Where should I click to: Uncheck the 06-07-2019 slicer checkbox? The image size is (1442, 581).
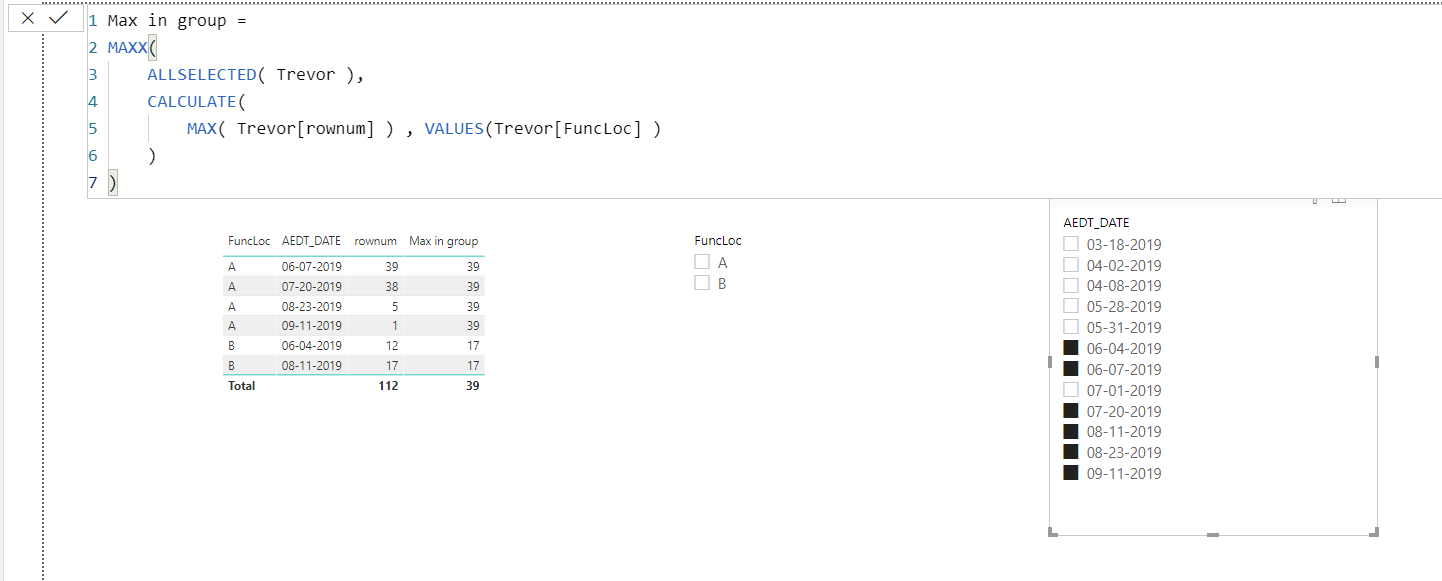click(1071, 369)
